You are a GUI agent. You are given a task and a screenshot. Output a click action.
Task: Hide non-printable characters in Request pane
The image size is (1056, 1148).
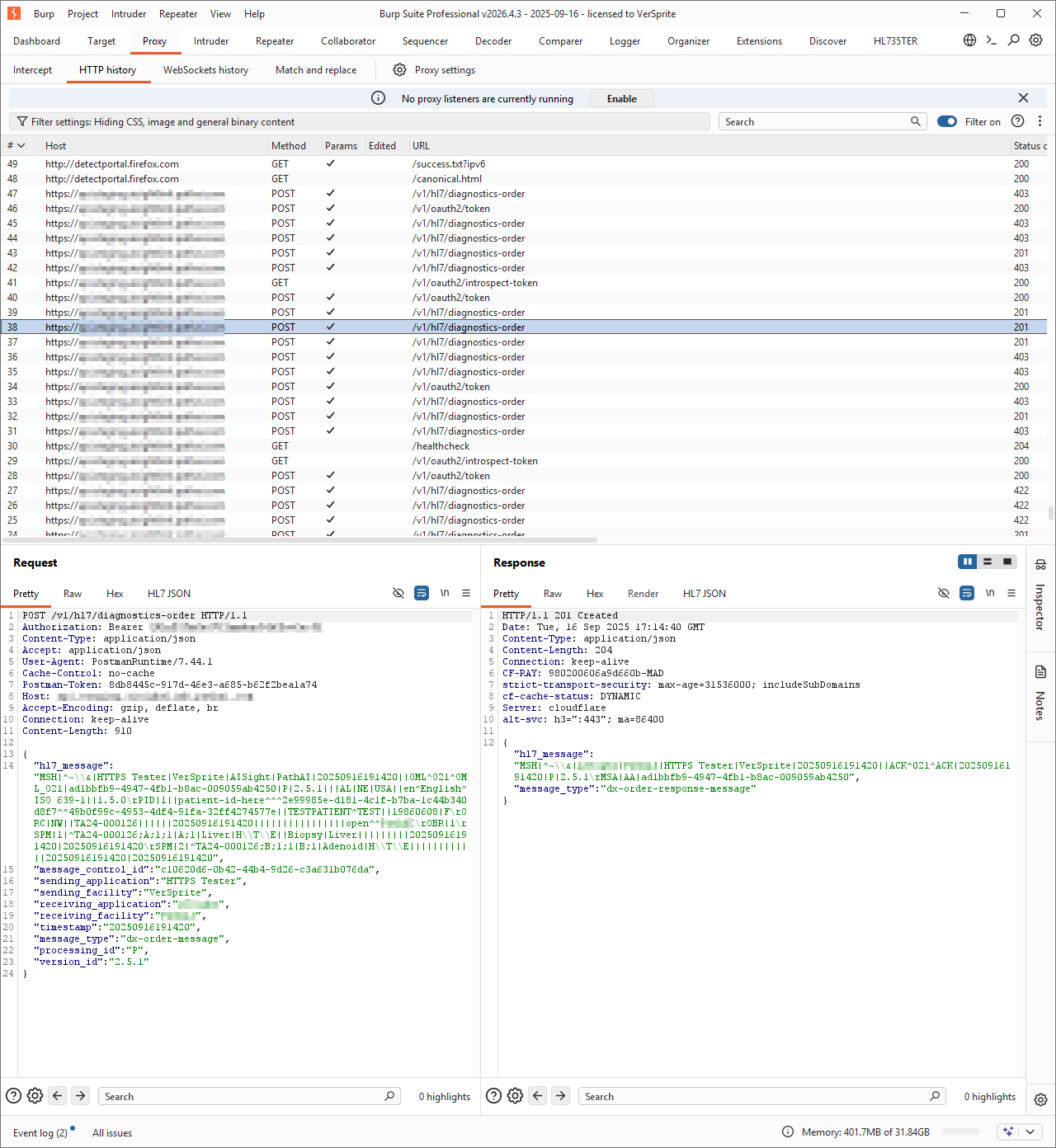[x=398, y=593]
